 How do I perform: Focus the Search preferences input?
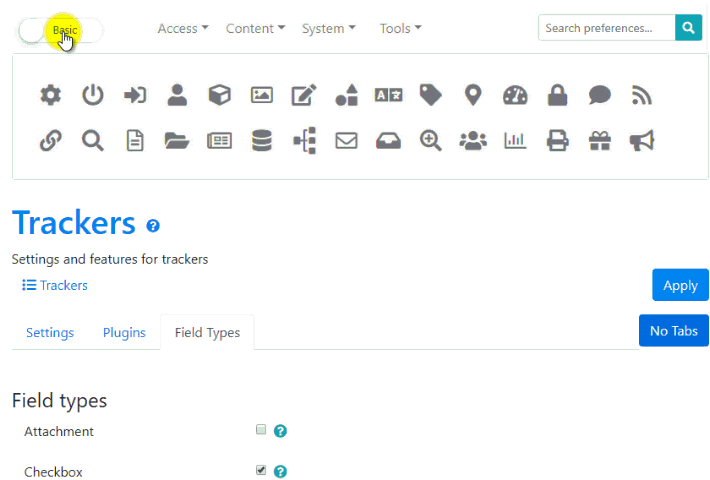point(607,28)
